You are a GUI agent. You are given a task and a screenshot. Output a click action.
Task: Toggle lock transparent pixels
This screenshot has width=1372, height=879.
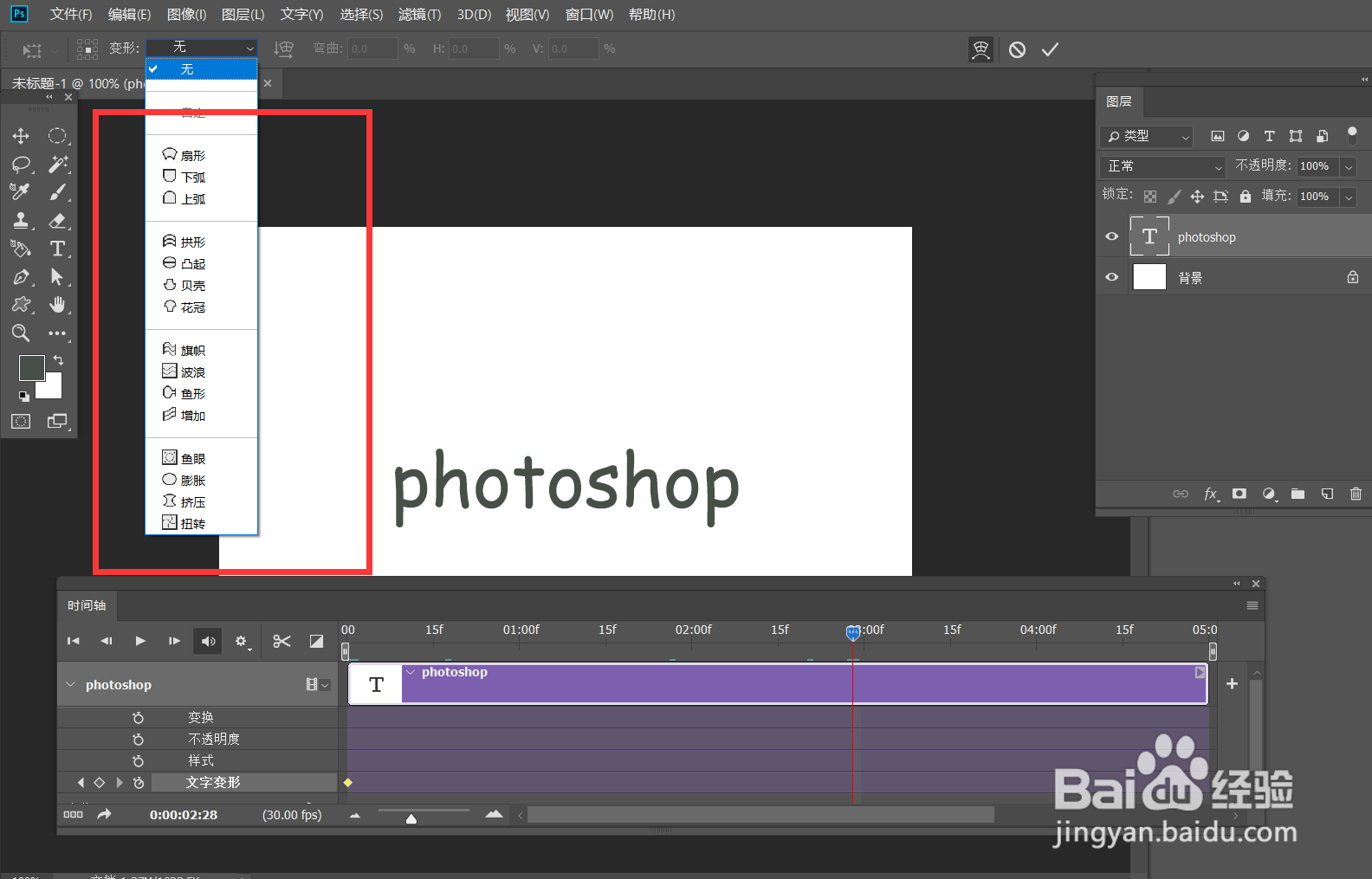tap(1150, 197)
